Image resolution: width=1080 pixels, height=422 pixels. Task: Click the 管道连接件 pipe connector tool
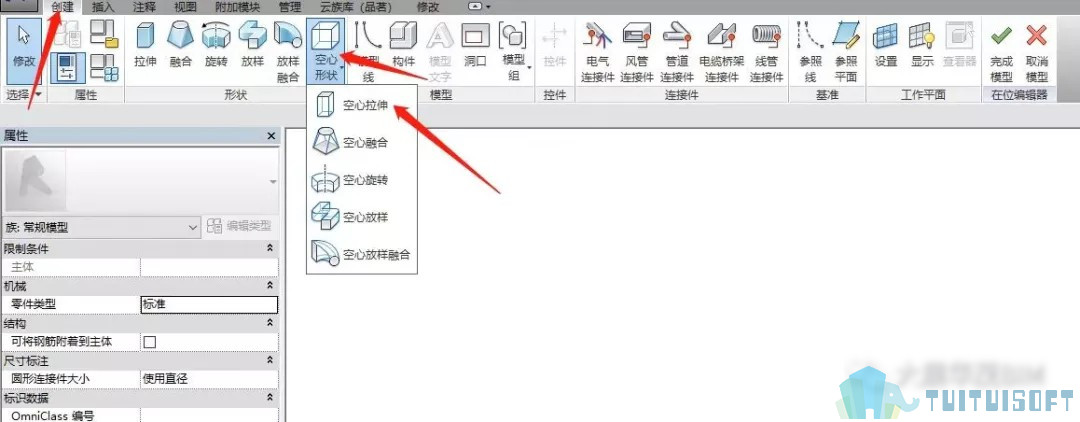(676, 51)
